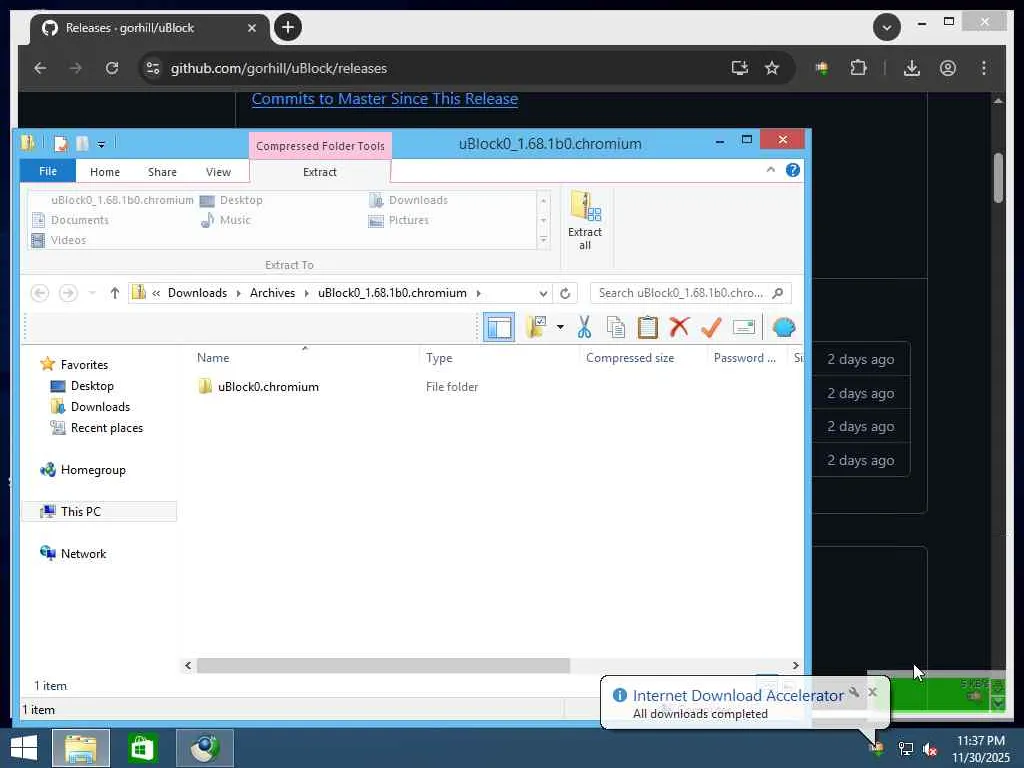Click Chrome reload page button

(112, 68)
